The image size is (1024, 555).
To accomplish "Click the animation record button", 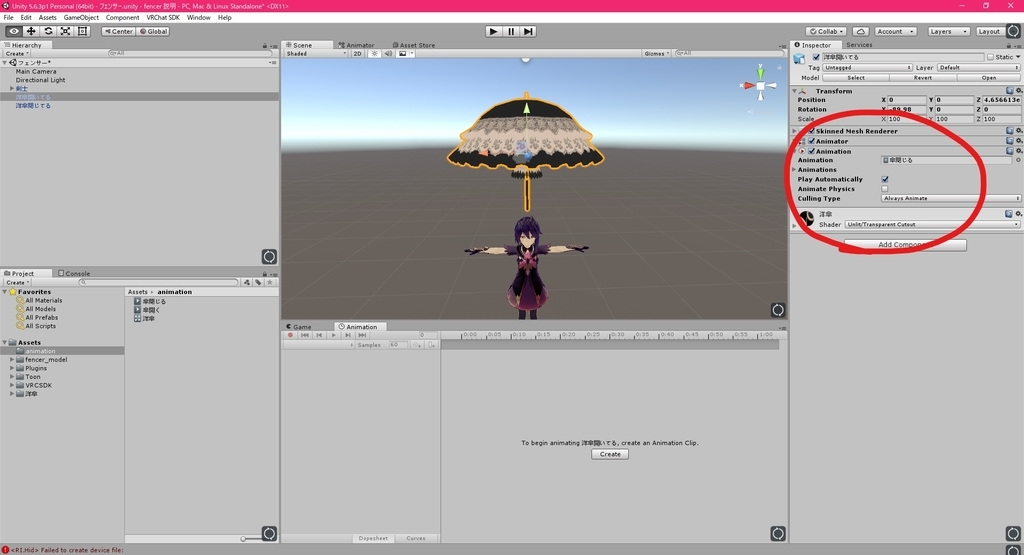I will pos(291,335).
